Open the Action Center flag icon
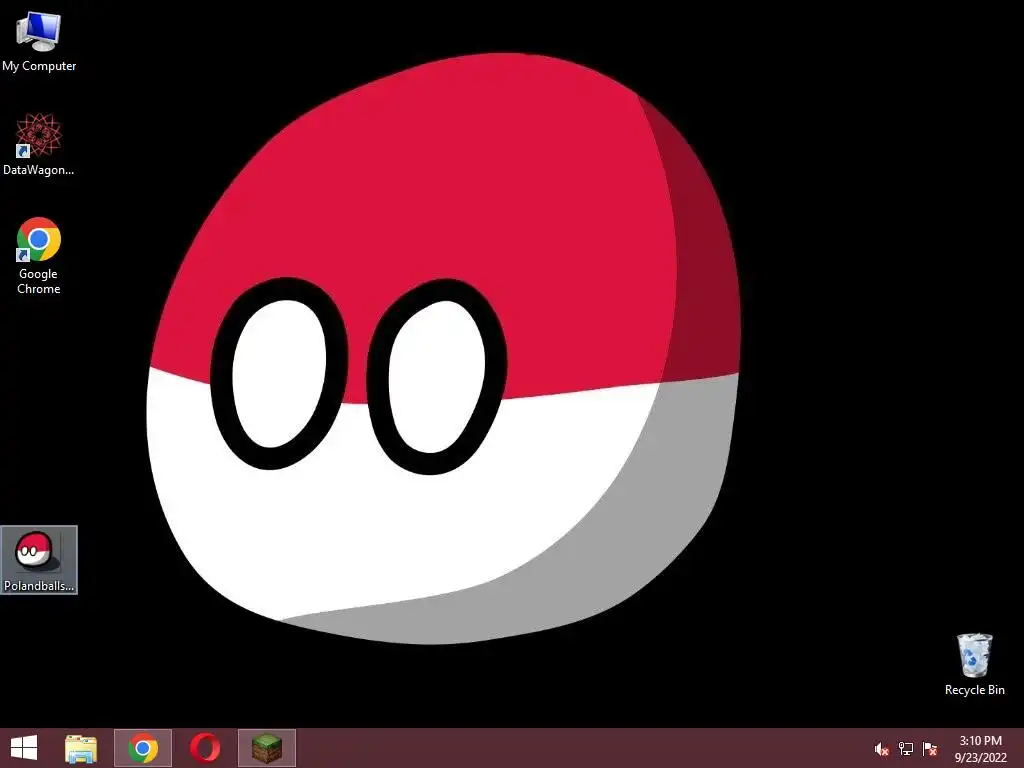This screenshot has height=768, width=1024. [x=930, y=749]
